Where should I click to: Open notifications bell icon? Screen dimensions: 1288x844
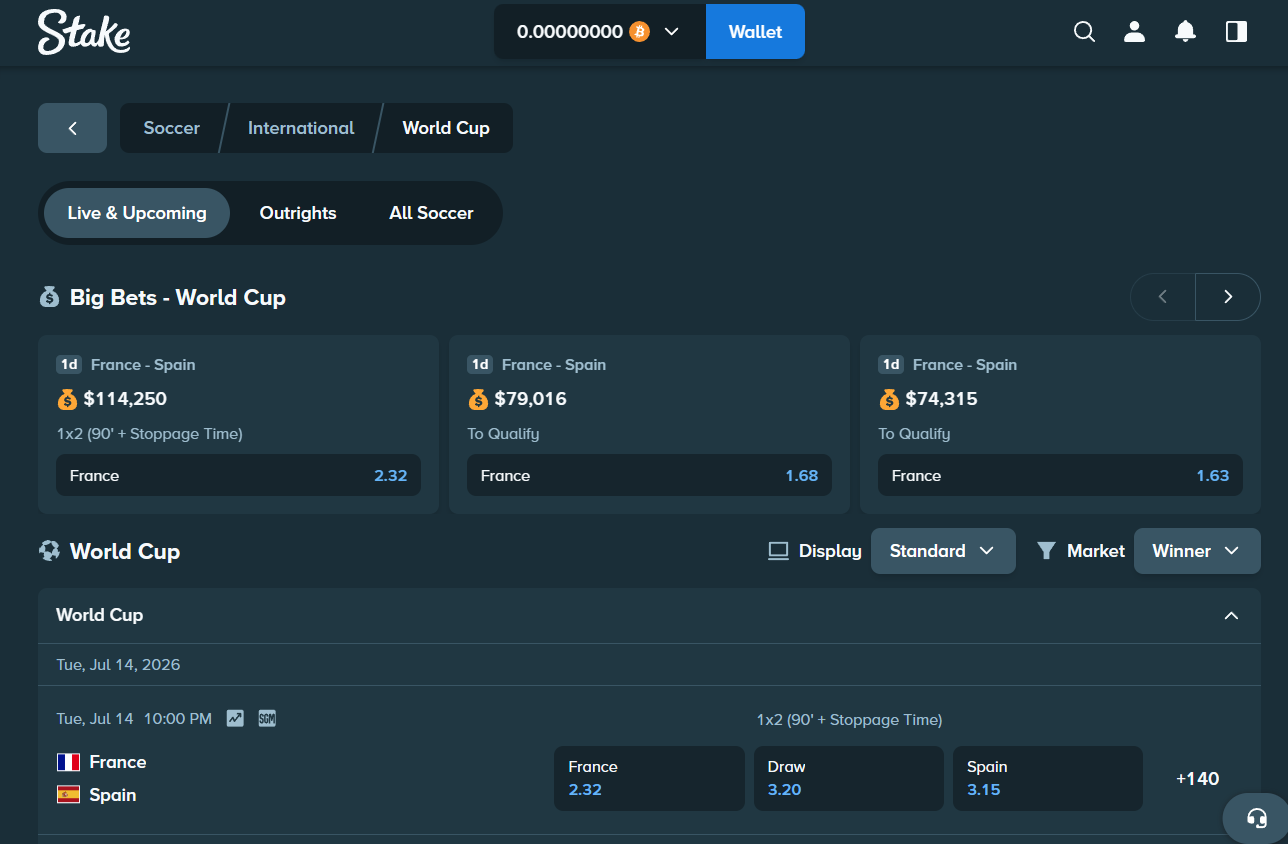[x=1185, y=32]
